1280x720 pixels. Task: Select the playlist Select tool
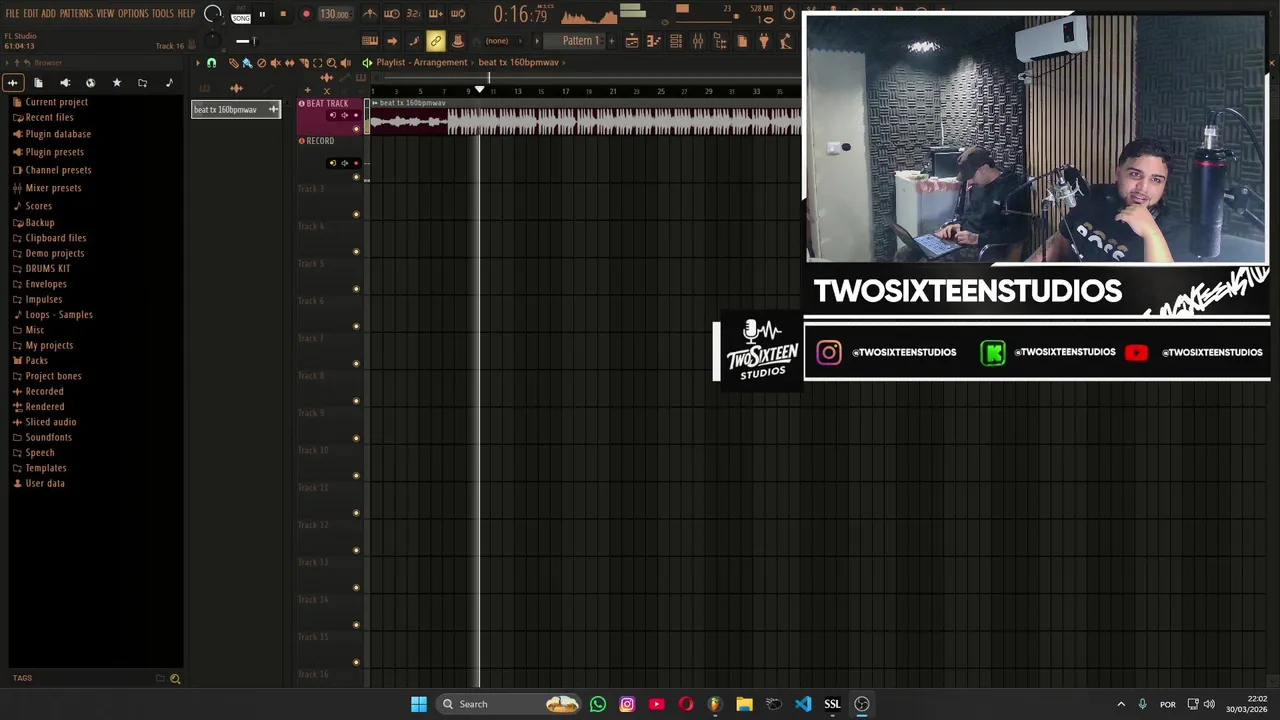(317, 62)
